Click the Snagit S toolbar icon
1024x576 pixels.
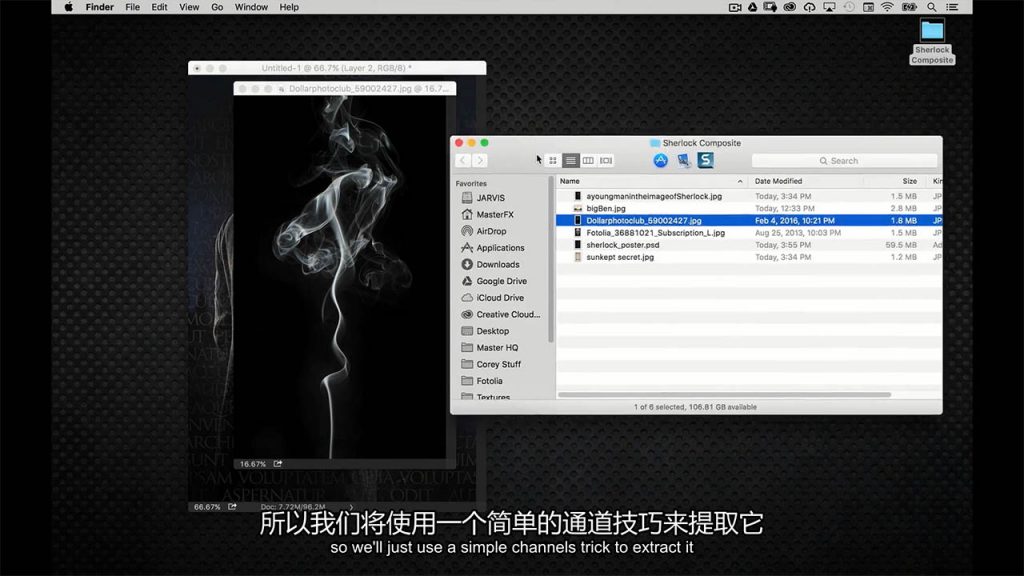coord(705,160)
